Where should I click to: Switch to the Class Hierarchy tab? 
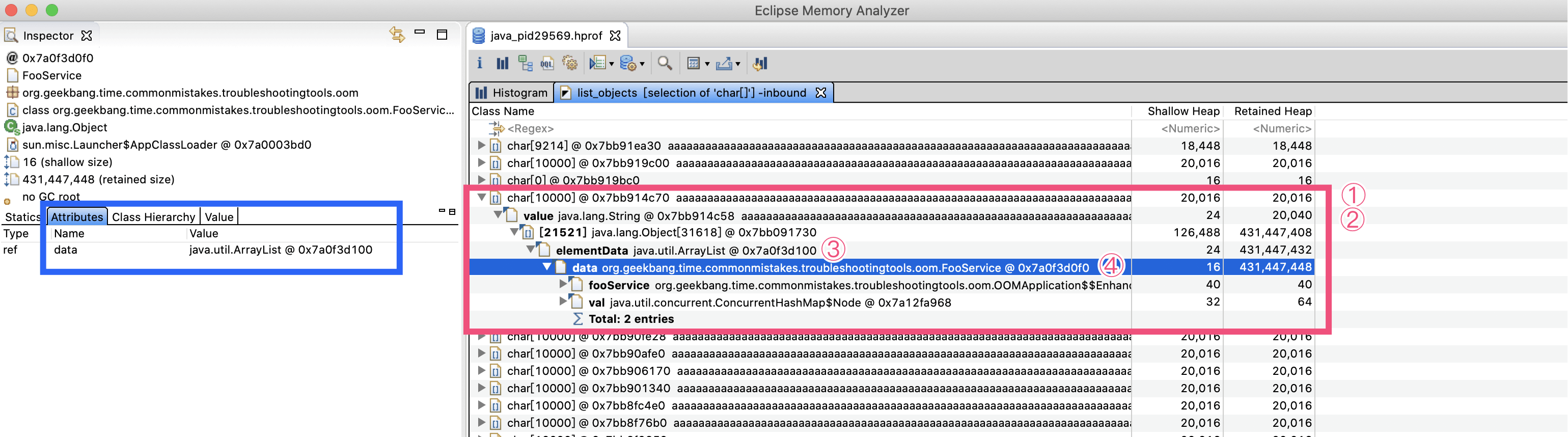[153, 216]
